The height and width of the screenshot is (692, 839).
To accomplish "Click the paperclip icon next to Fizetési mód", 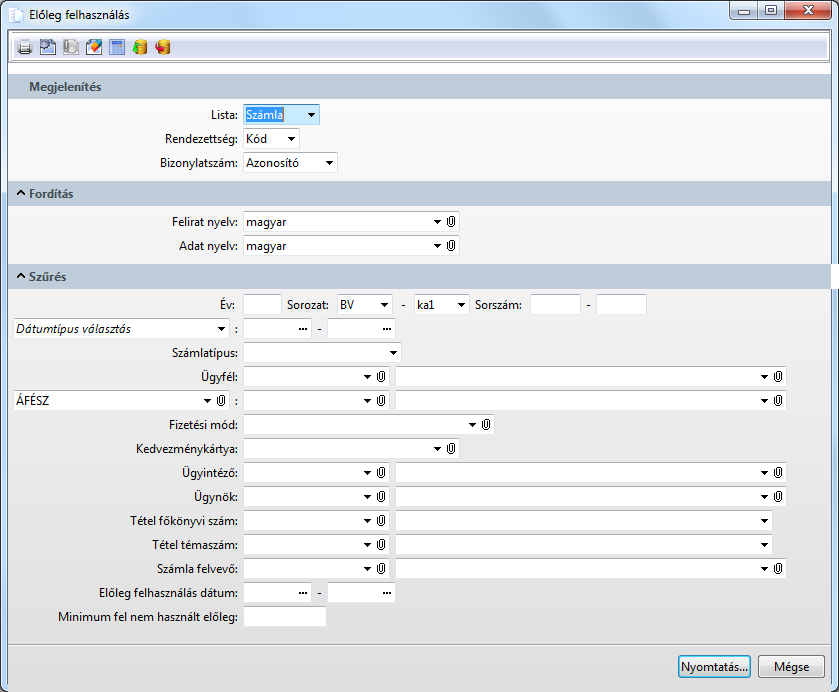I will point(485,425).
